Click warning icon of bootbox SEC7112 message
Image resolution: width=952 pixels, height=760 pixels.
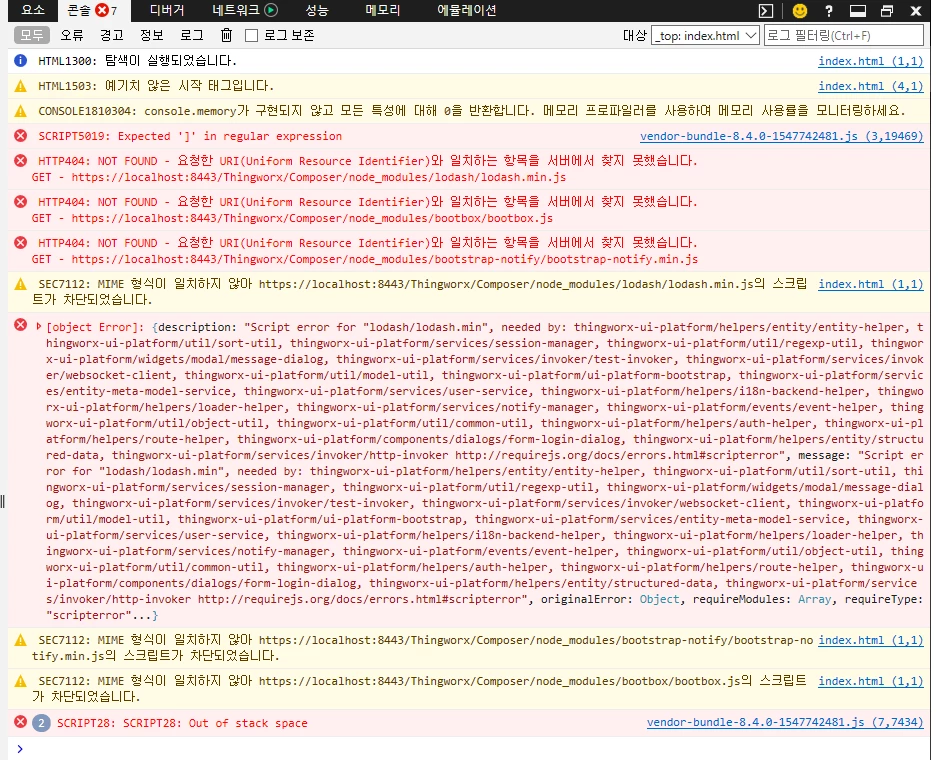pyautogui.click(x=21, y=680)
